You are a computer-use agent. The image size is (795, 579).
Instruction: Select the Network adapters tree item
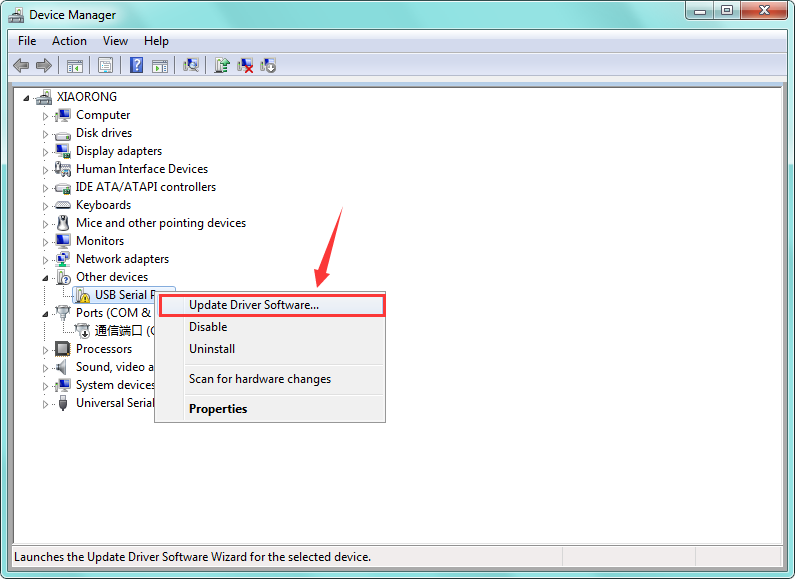(122, 259)
